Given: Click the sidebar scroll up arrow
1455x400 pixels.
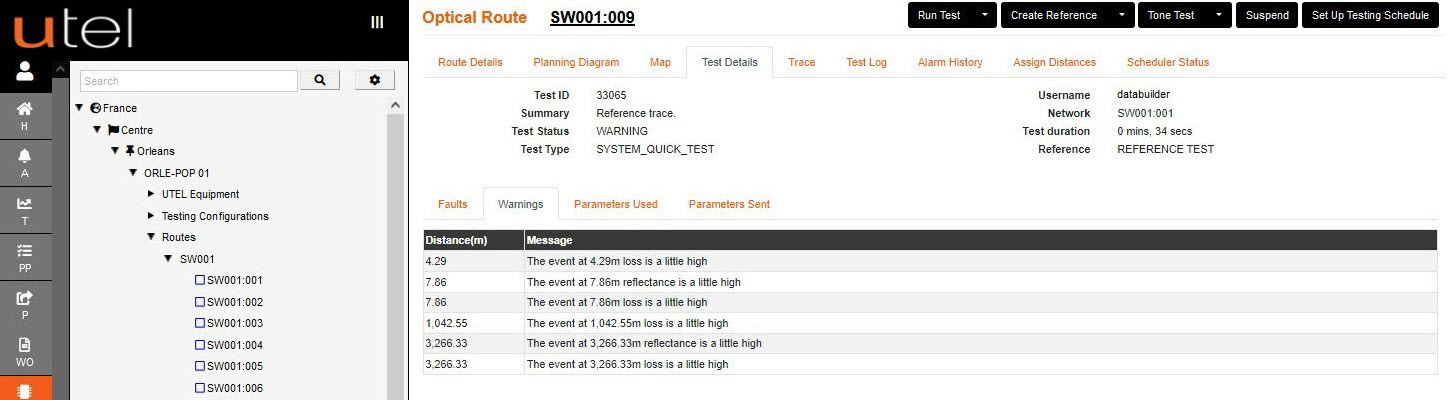Looking at the screenshot, I should click(x=60, y=69).
